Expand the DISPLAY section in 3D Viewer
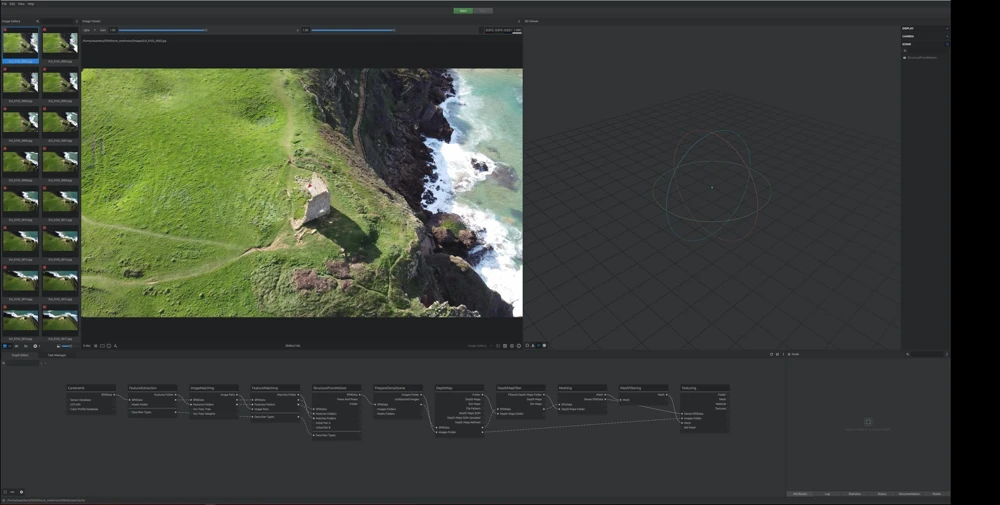1000x505 pixels. 925,29
